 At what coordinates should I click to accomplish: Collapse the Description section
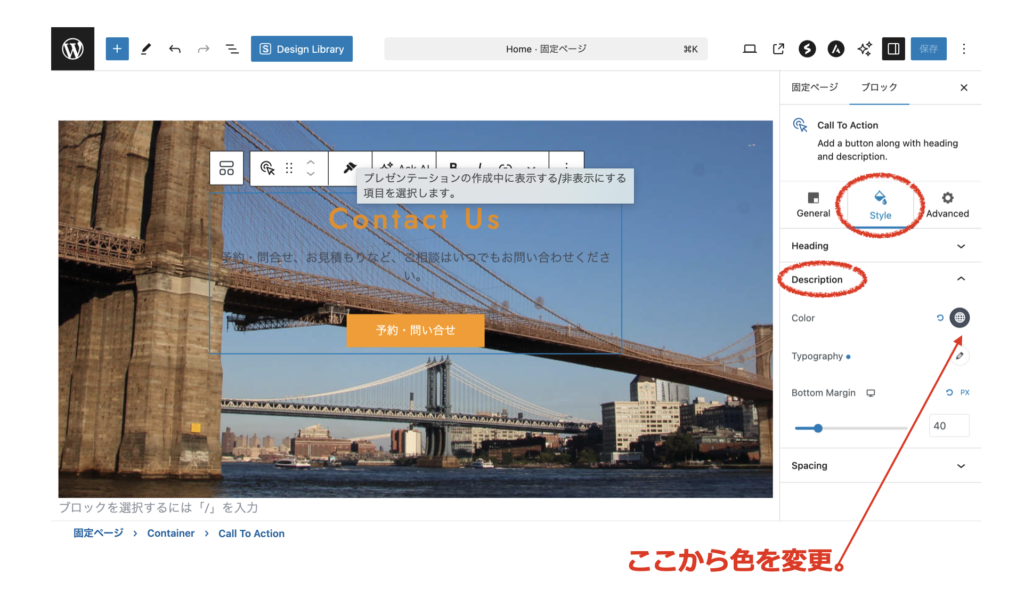tap(961, 279)
